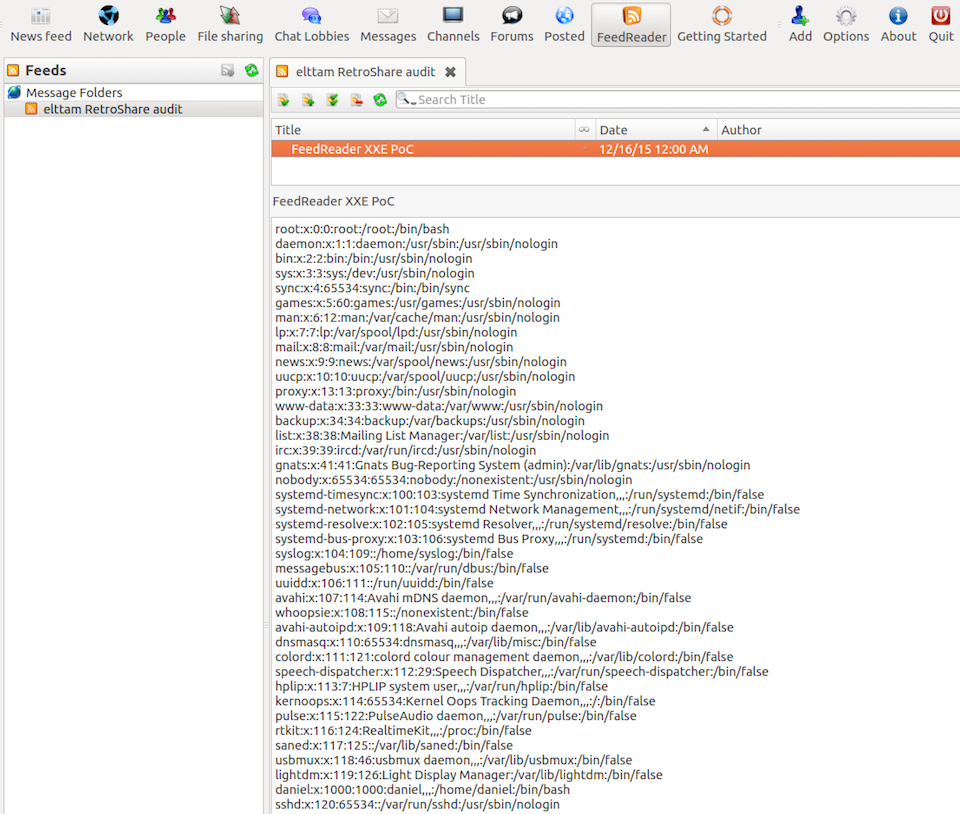Select Message Folders in the feed tree
This screenshot has width=960, height=814.
[74, 92]
